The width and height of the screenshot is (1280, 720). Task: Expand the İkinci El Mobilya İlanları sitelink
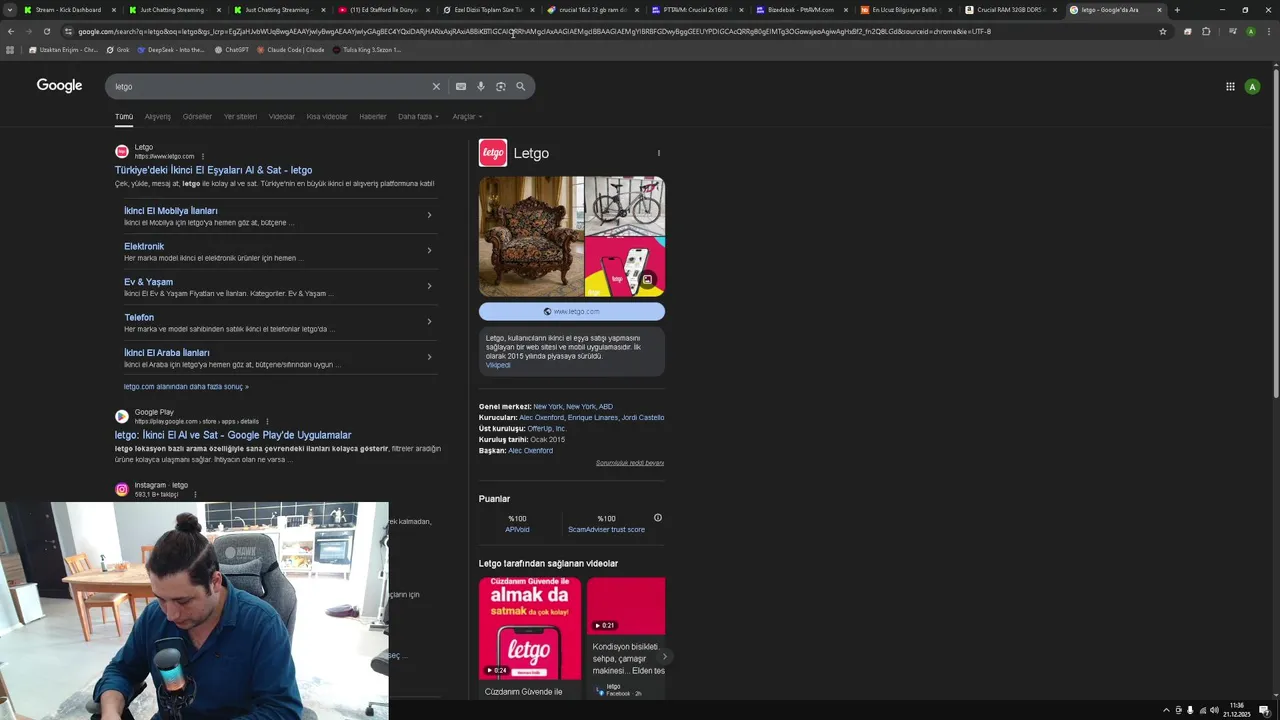point(429,215)
